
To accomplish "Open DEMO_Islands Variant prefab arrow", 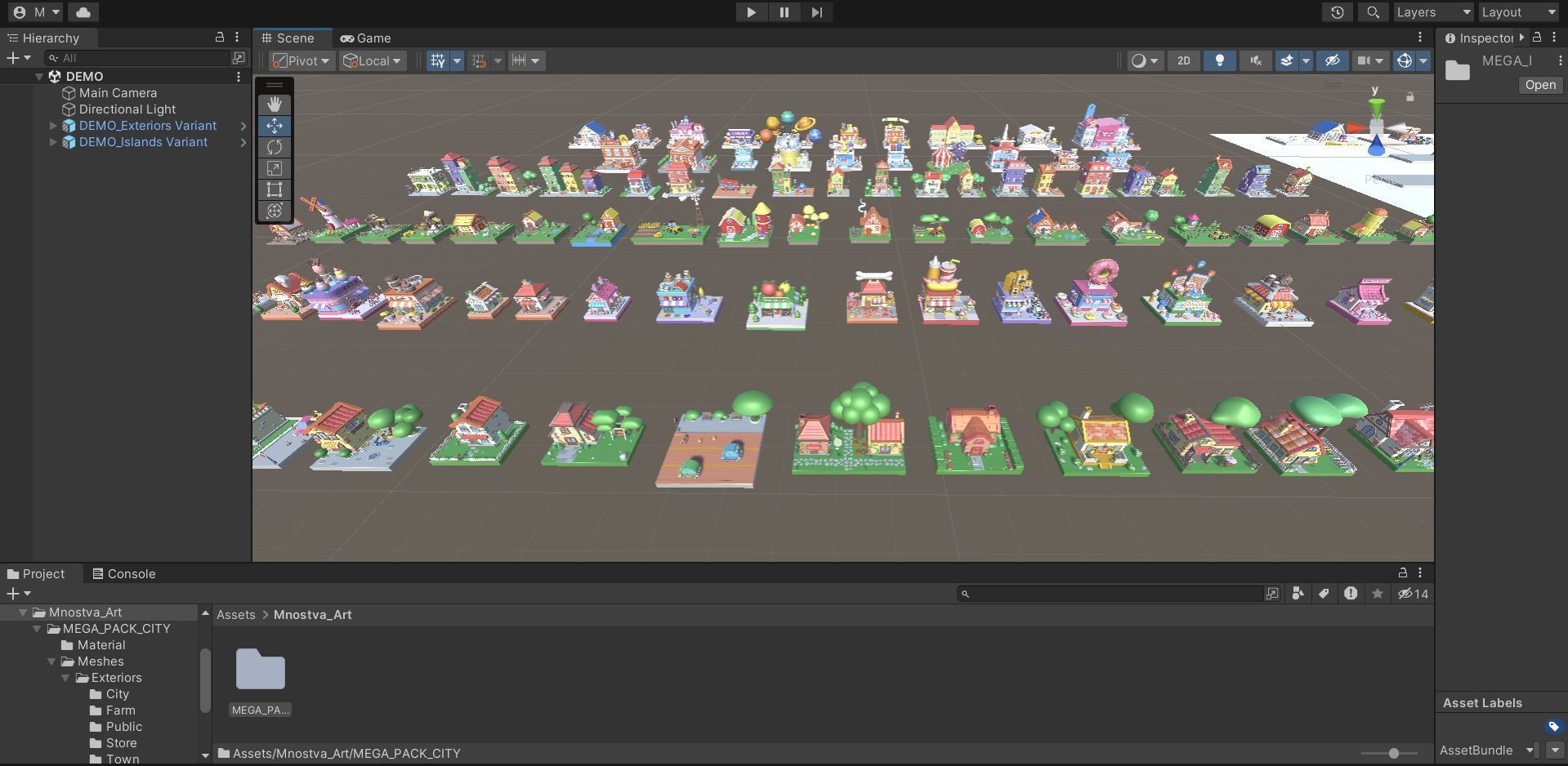I will 243,142.
